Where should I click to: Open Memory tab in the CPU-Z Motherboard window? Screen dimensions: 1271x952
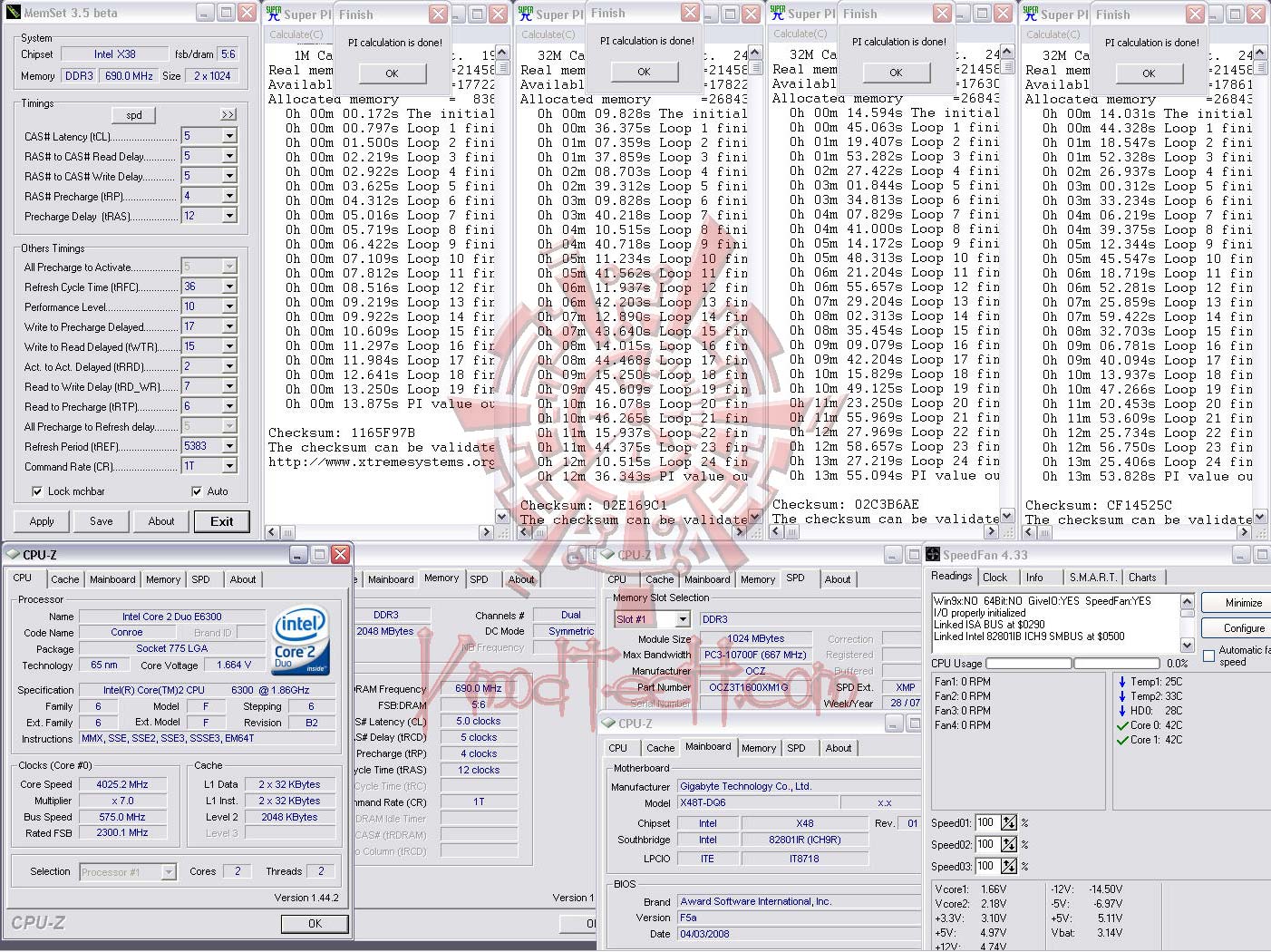pyautogui.click(x=759, y=748)
